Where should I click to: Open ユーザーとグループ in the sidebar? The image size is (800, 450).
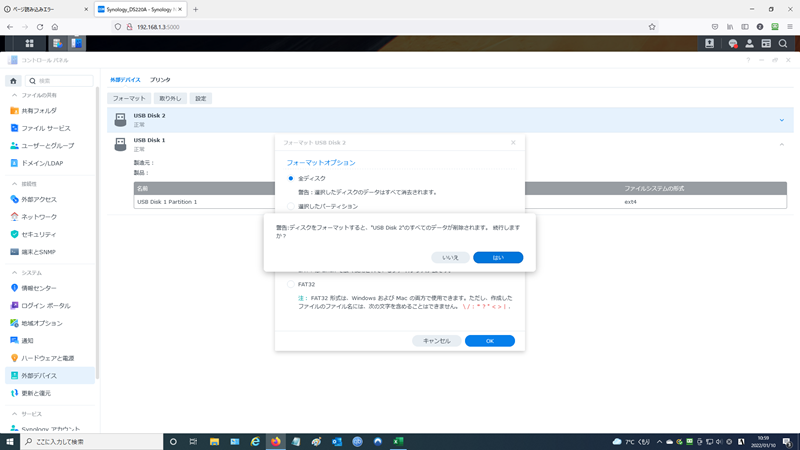(50, 146)
